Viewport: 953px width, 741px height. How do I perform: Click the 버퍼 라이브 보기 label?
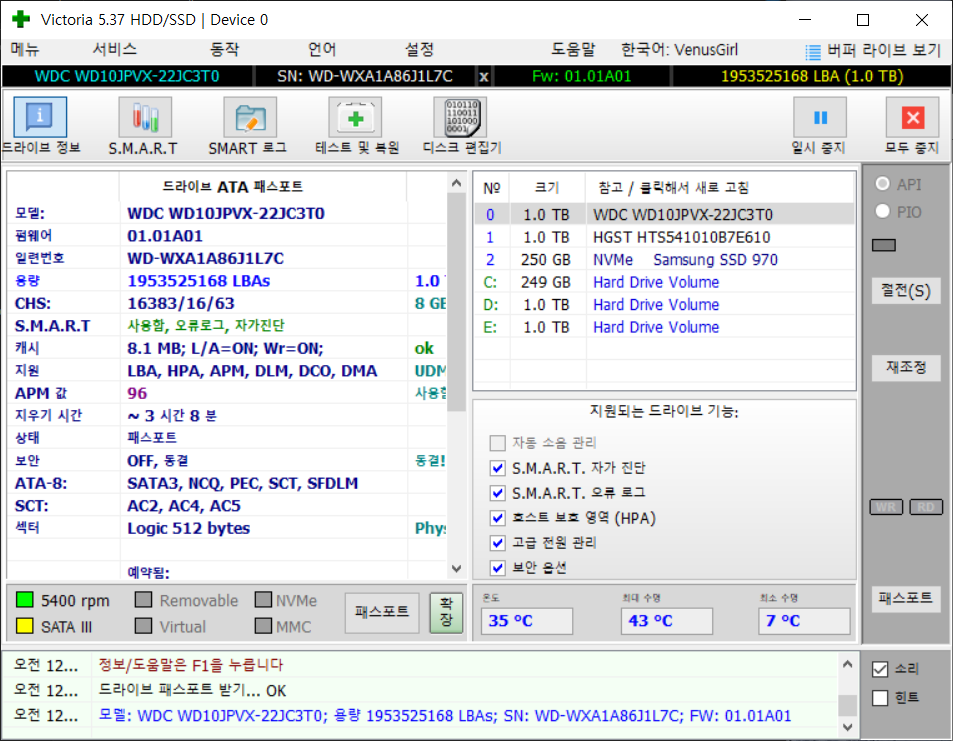click(x=884, y=50)
